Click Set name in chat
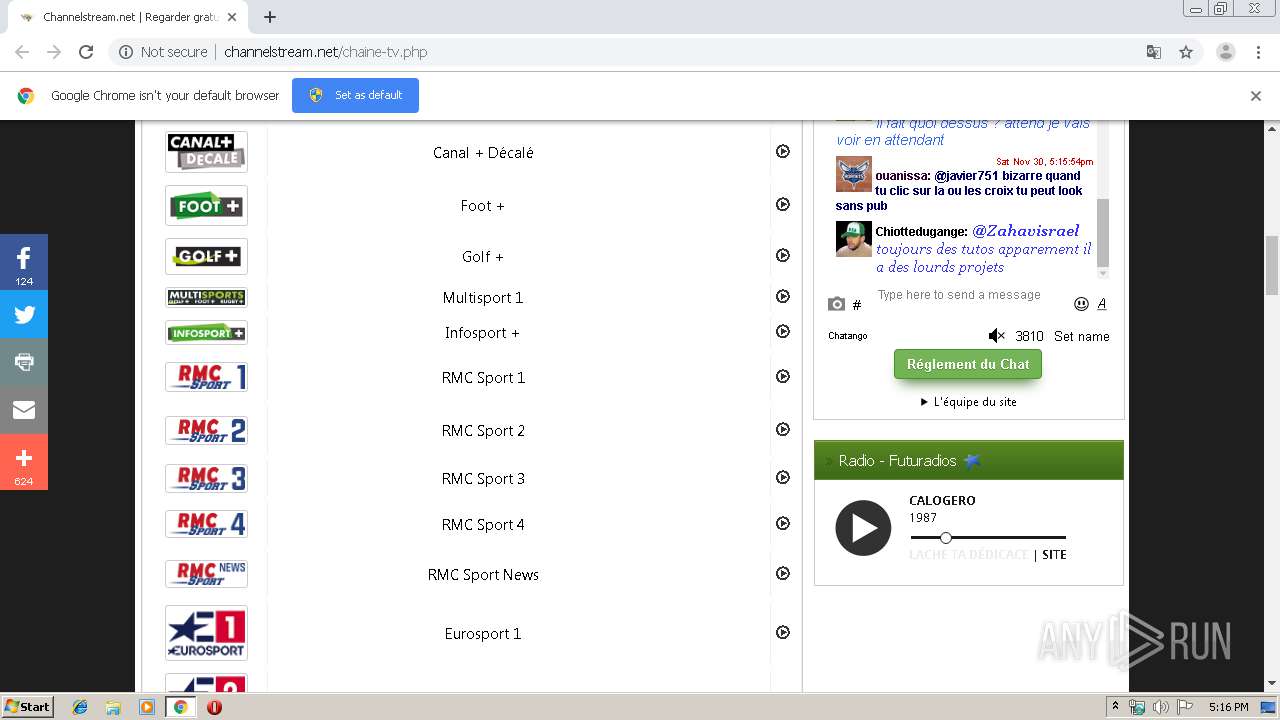This screenshot has height=720, width=1280. point(1082,336)
